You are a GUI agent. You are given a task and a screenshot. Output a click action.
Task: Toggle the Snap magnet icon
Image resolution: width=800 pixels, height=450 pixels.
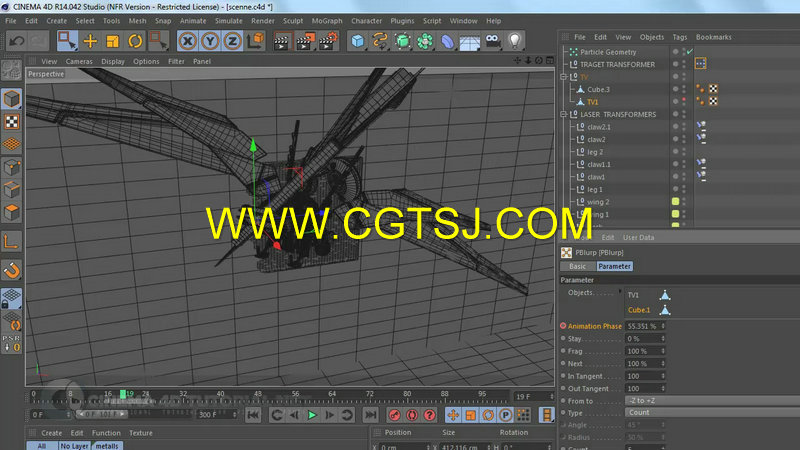(11, 270)
